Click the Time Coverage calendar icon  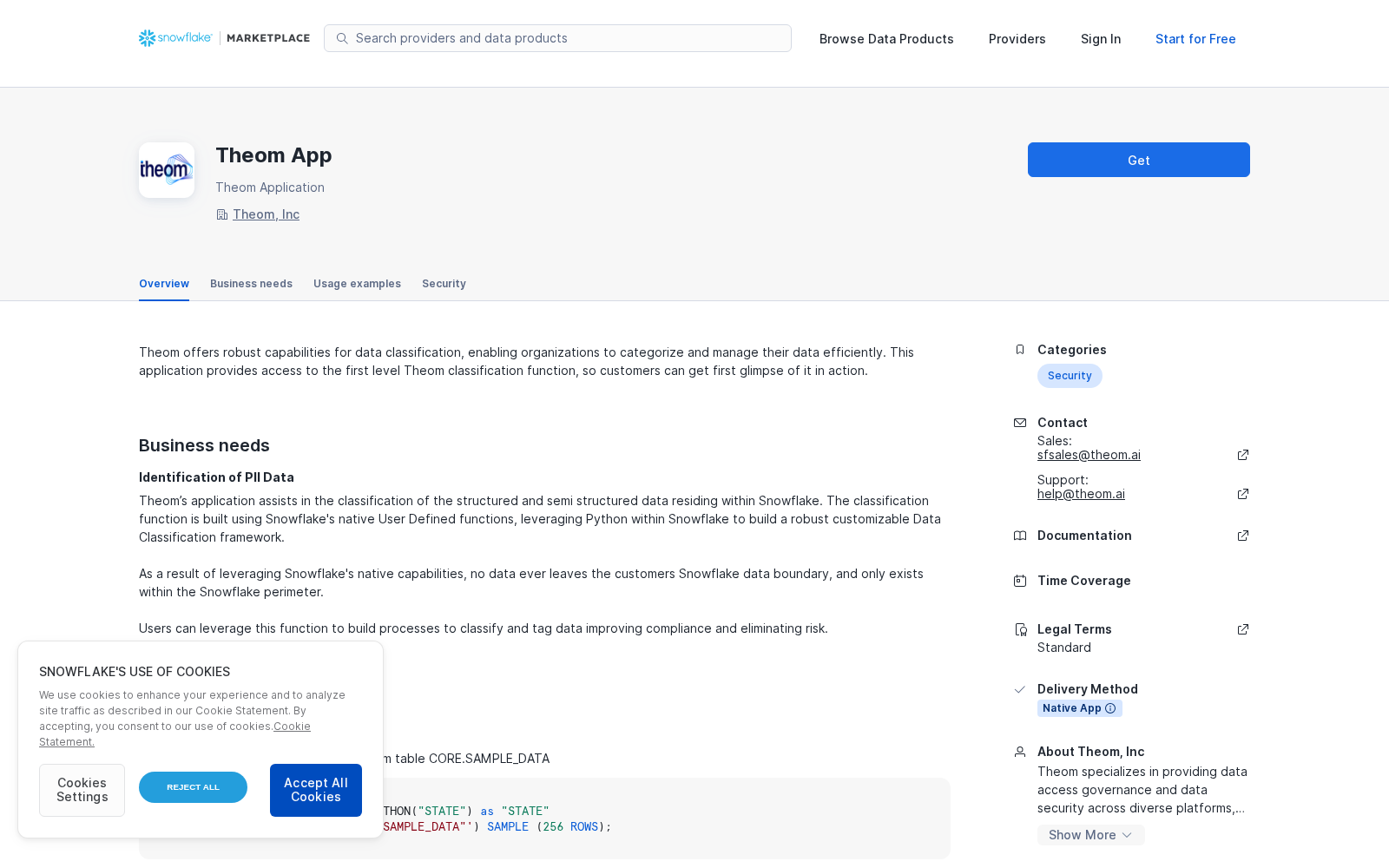point(1020,581)
